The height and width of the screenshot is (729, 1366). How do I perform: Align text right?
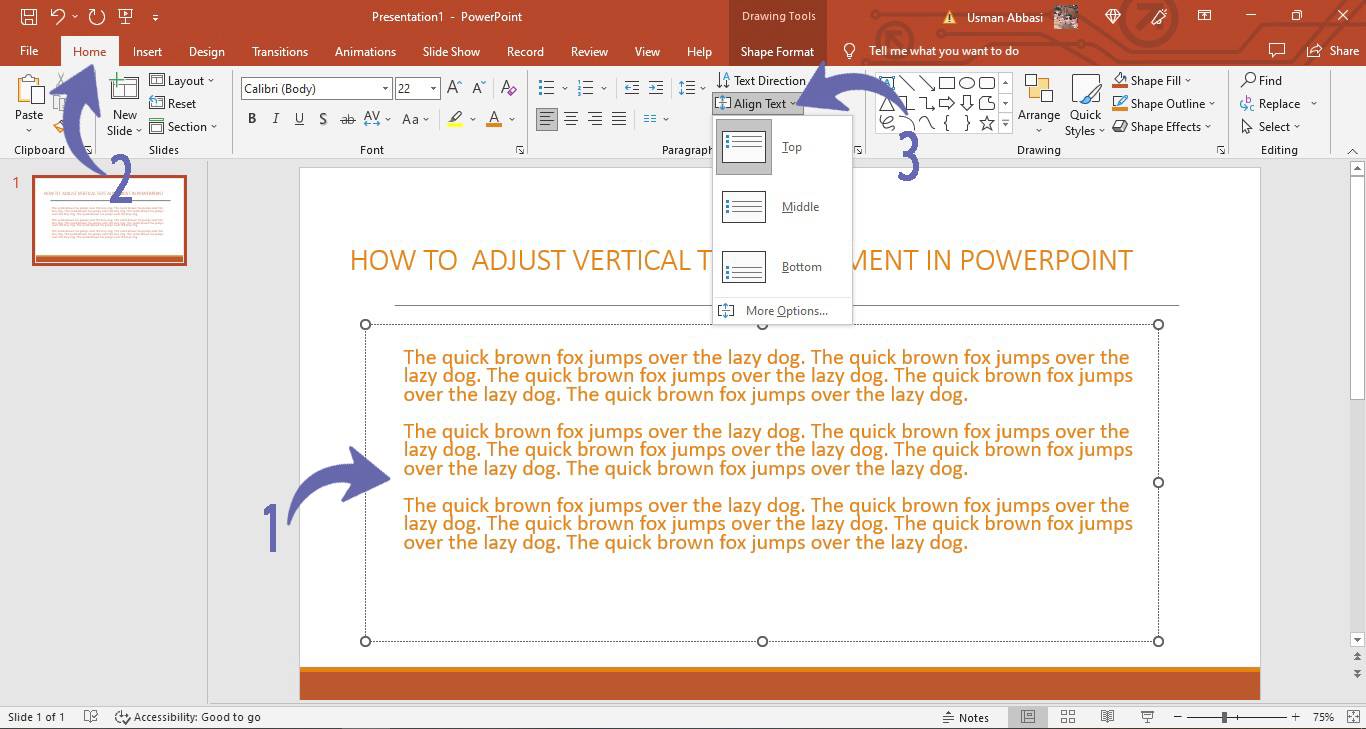click(595, 119)
